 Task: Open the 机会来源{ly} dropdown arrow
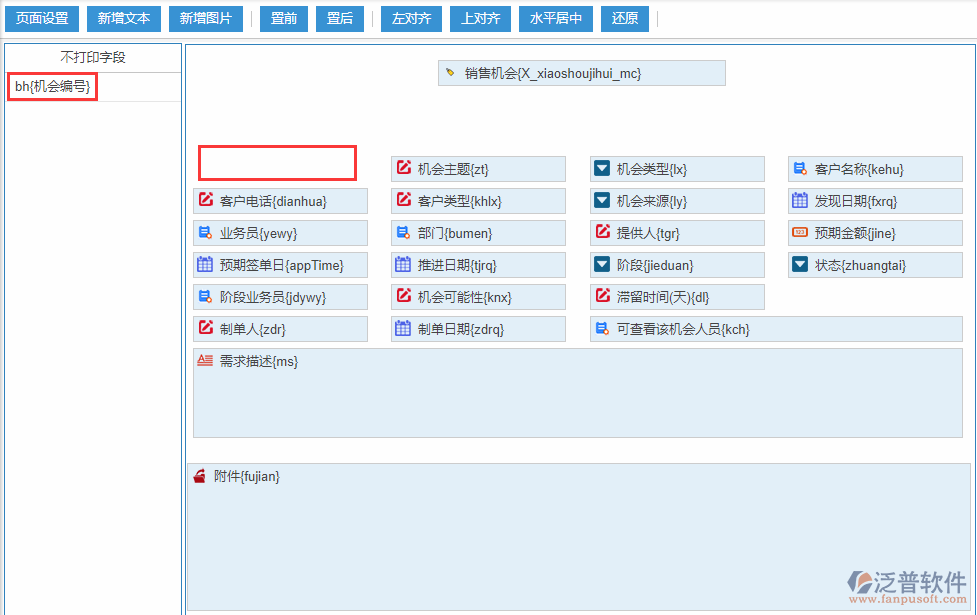pyautogui.click(x=603, y=200)
